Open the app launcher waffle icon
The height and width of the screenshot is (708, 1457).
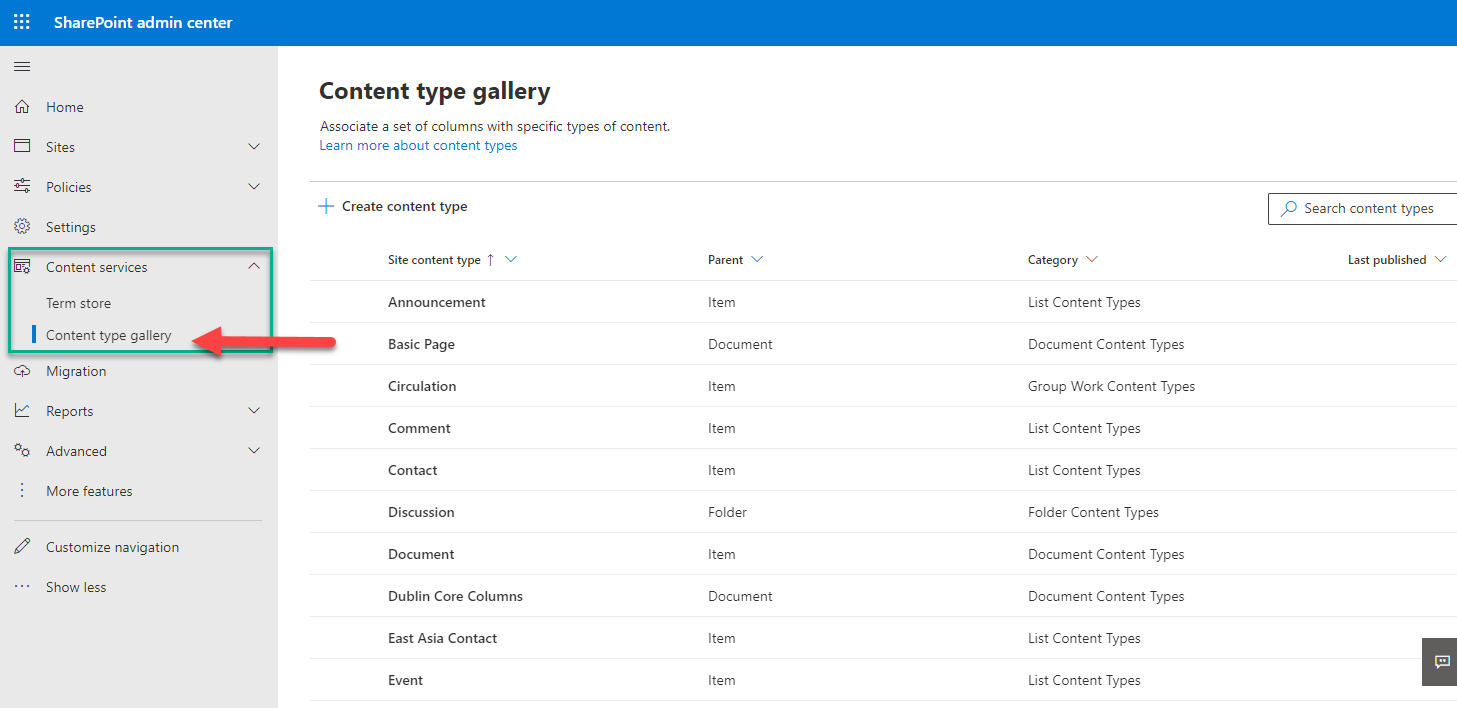pos(22,22)
